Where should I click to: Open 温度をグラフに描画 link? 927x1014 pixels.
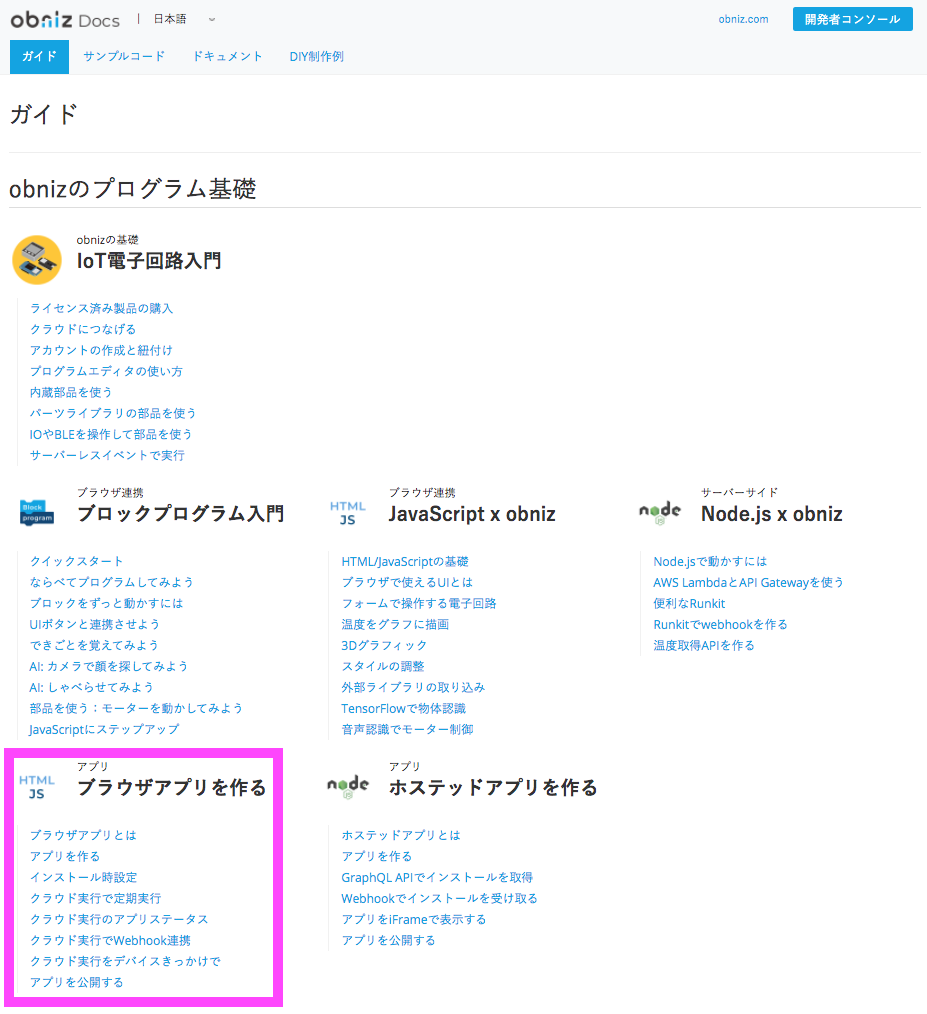click(395, 624)
